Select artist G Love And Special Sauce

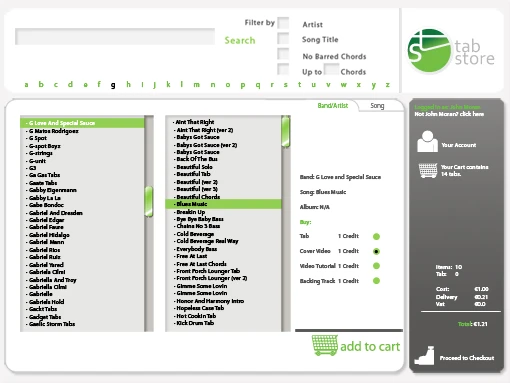point(82,123)
